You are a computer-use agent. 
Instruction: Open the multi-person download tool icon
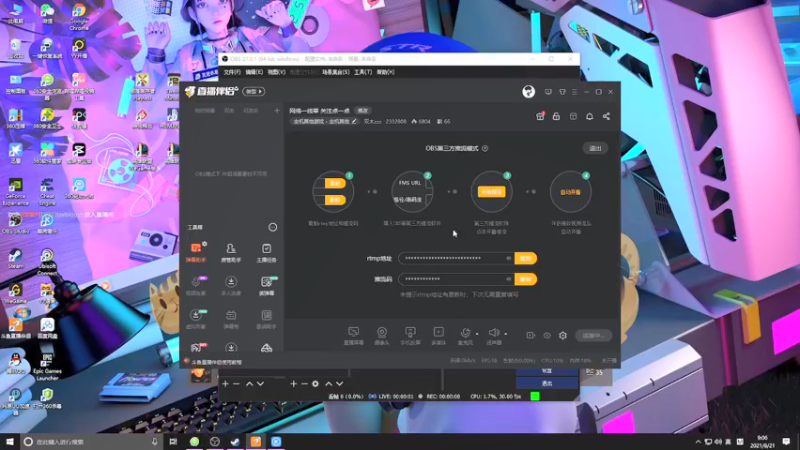(231, 285)
